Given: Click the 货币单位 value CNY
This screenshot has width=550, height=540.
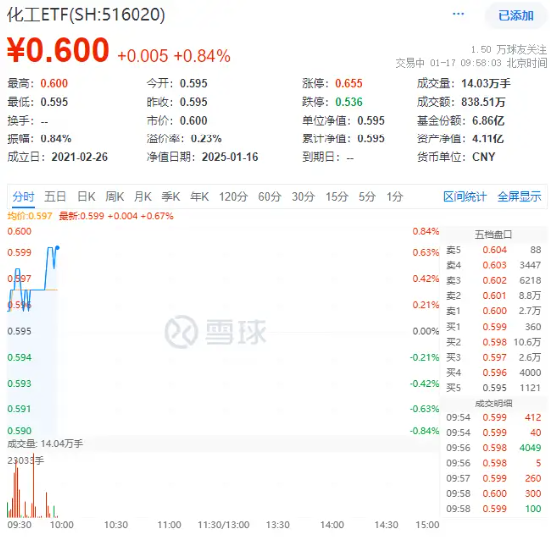Looking at the screenshot, I should pos(483,157).
